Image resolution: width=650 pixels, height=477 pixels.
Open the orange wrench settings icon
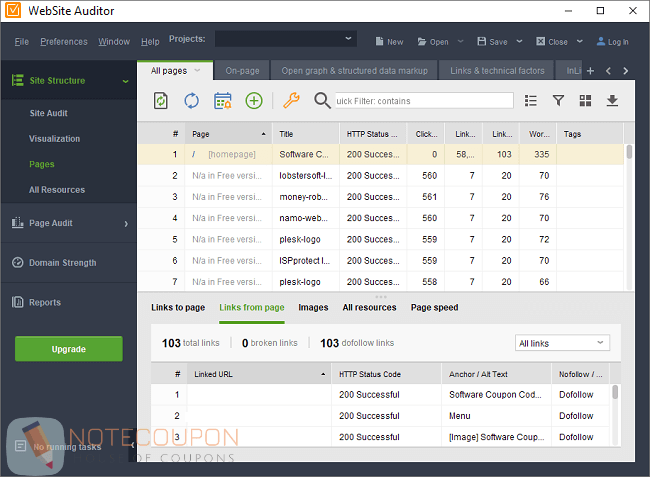pos(291,101)
